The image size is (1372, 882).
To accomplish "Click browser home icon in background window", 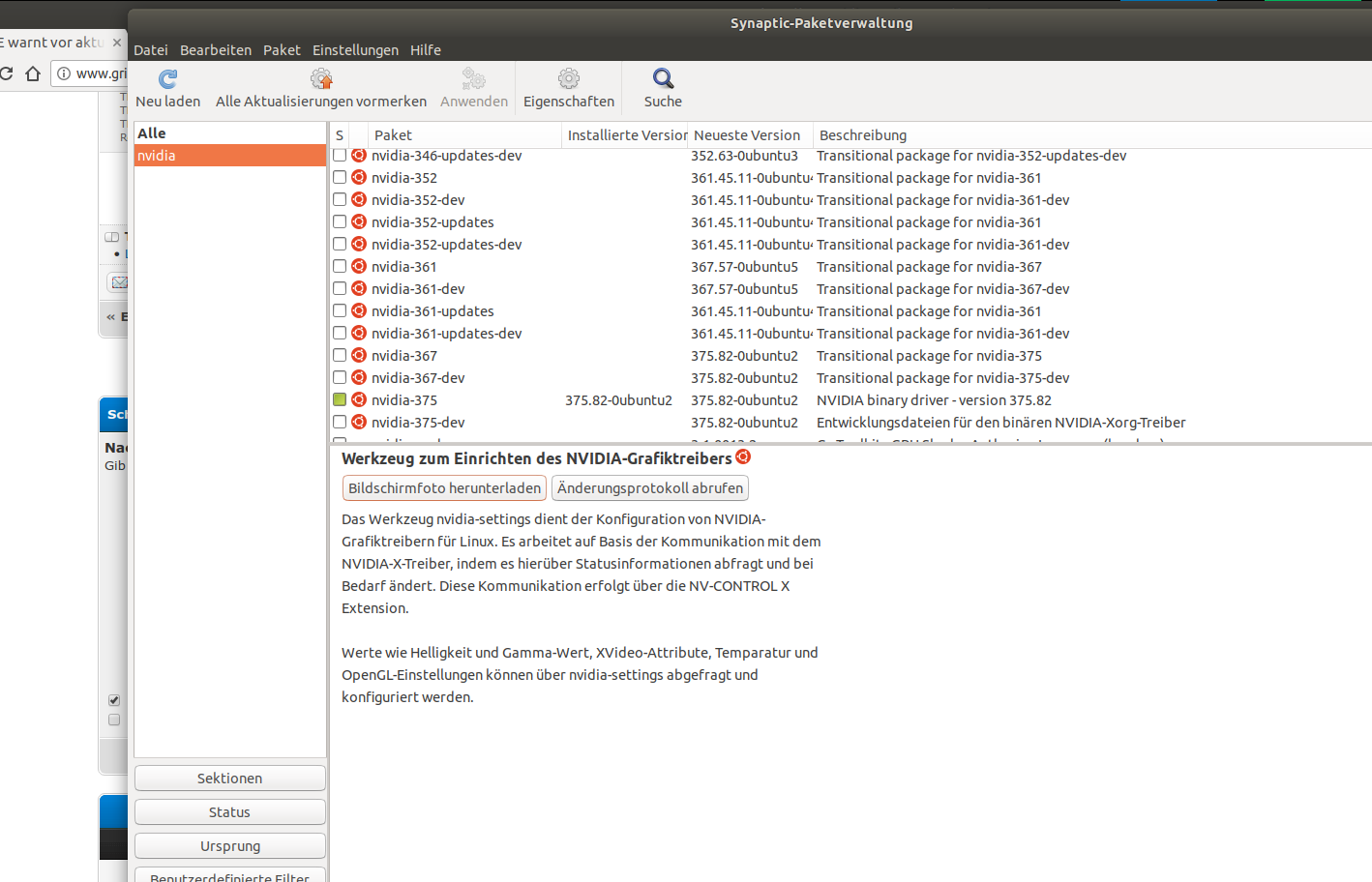I will click(33, 73).
